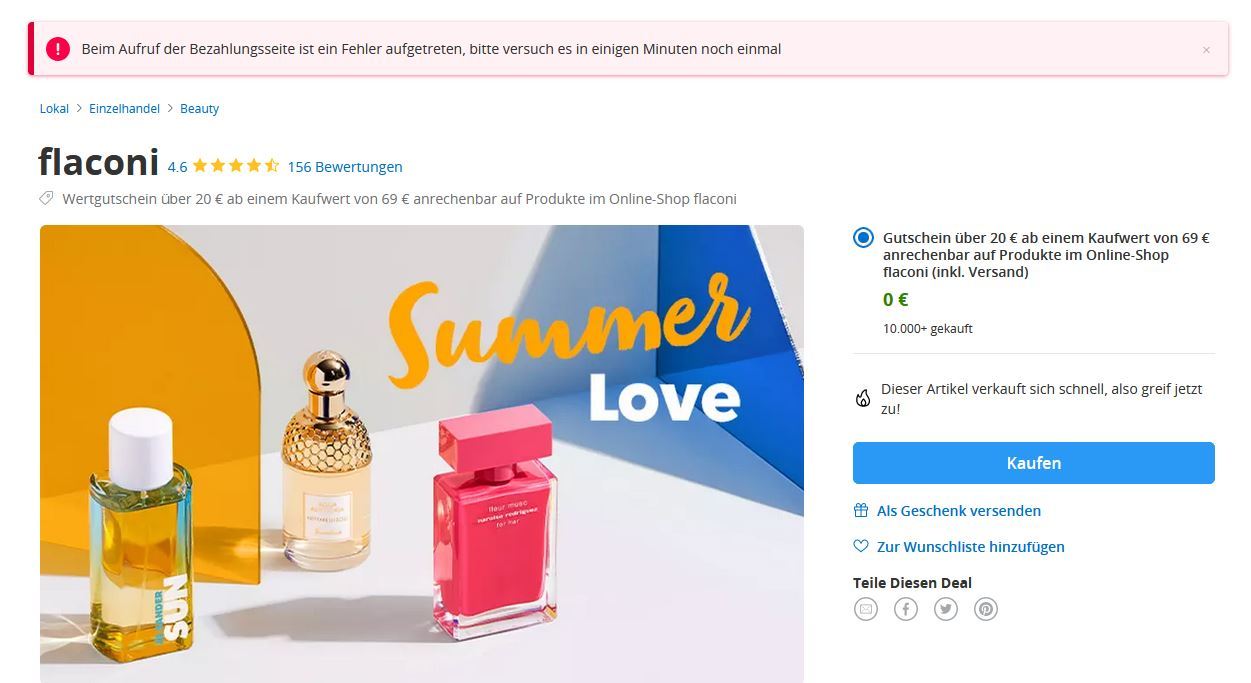The width and height of the screenshot is (1251, 683).
Task: Share deal on Facebook
Action: (x=906, y=609)
